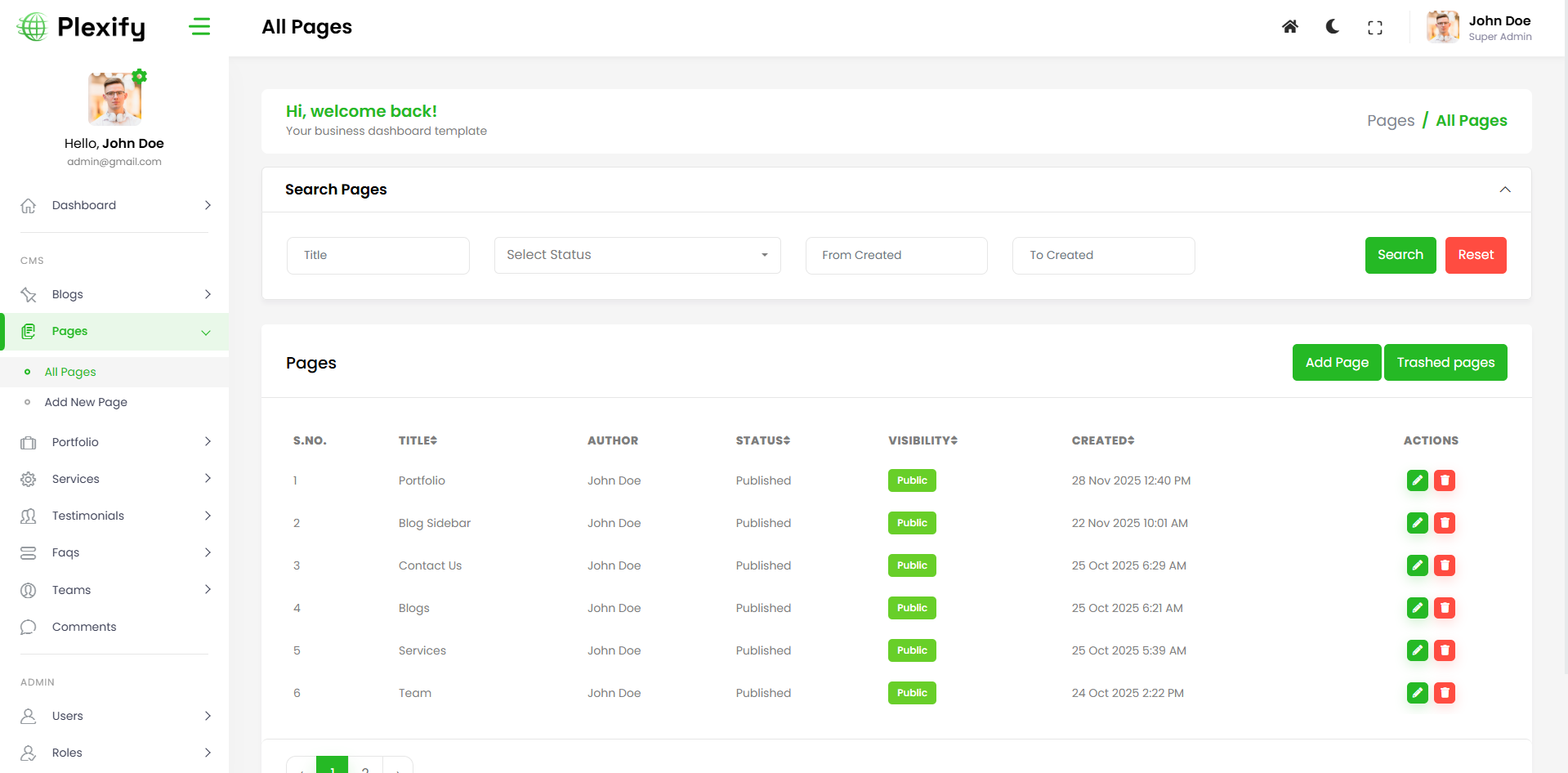Open the Trashed pages button
This screenshot has width=1568, height=773.
click(1445, 363)
